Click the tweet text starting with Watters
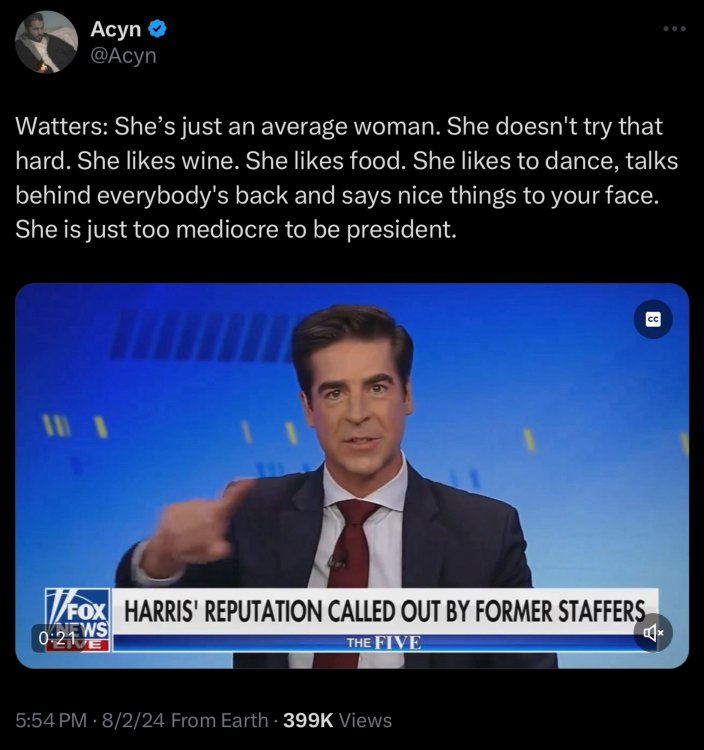This screenshot has height=750, width=704. coord(347,178)
